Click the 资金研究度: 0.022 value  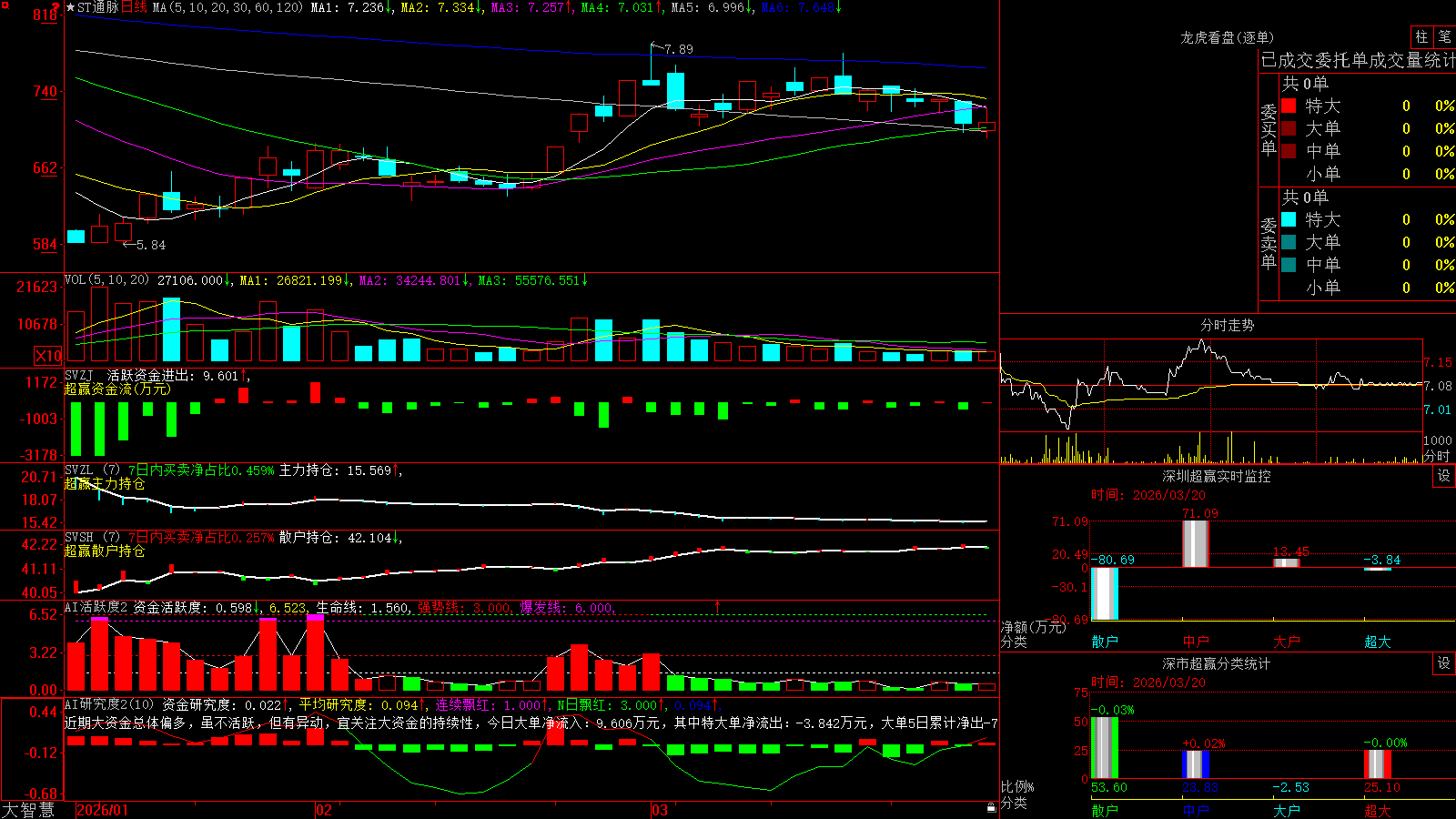[222, 704]
